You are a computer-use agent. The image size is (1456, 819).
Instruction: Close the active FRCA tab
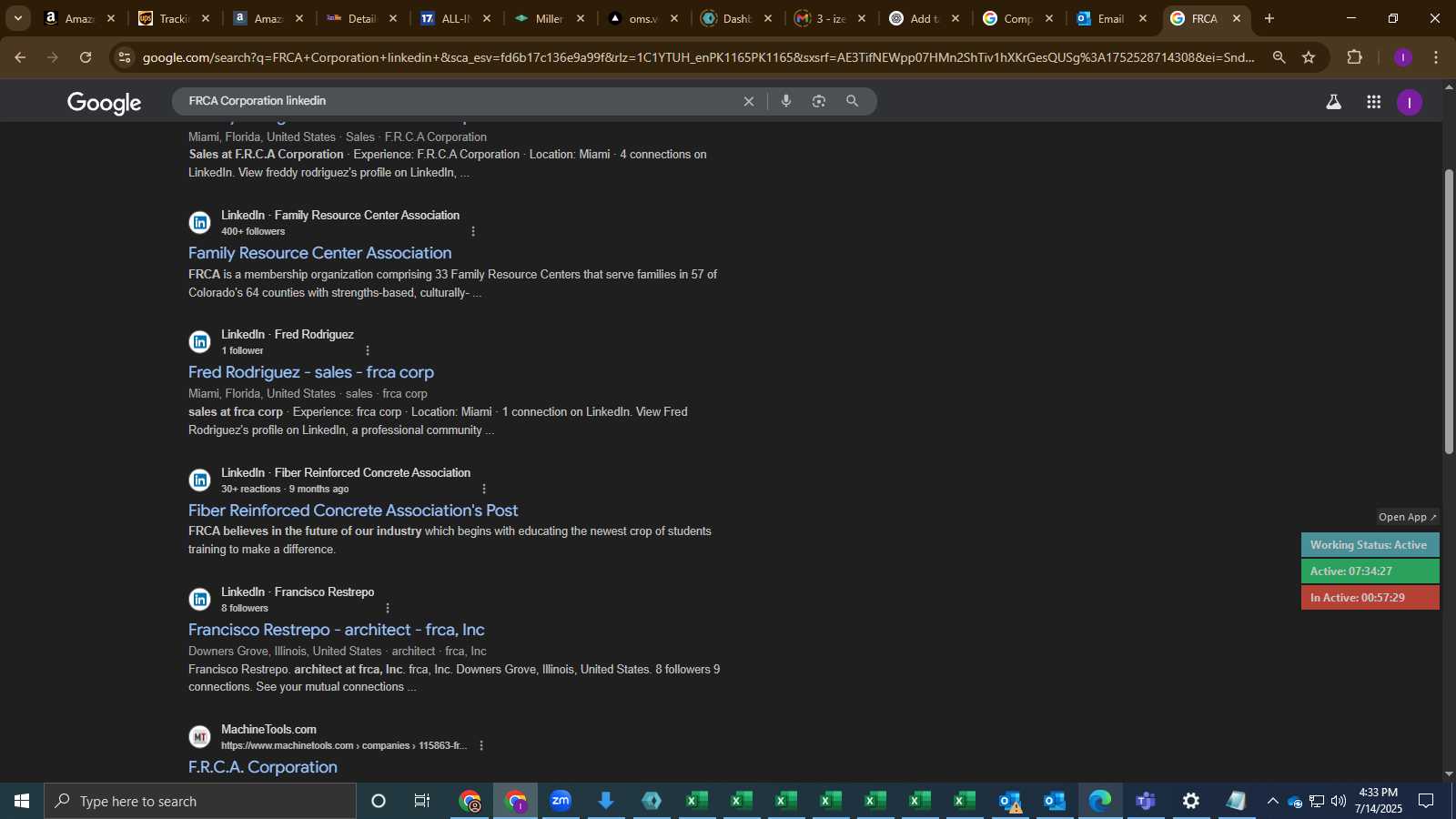(1236, 18)
